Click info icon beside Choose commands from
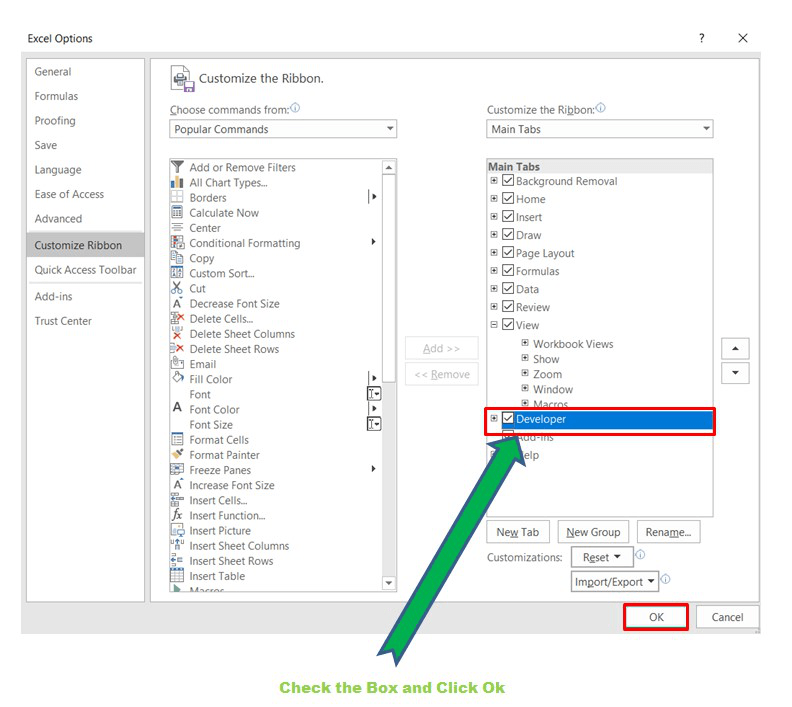The height and width of the screenshot is (707, 792). (295, 108)
